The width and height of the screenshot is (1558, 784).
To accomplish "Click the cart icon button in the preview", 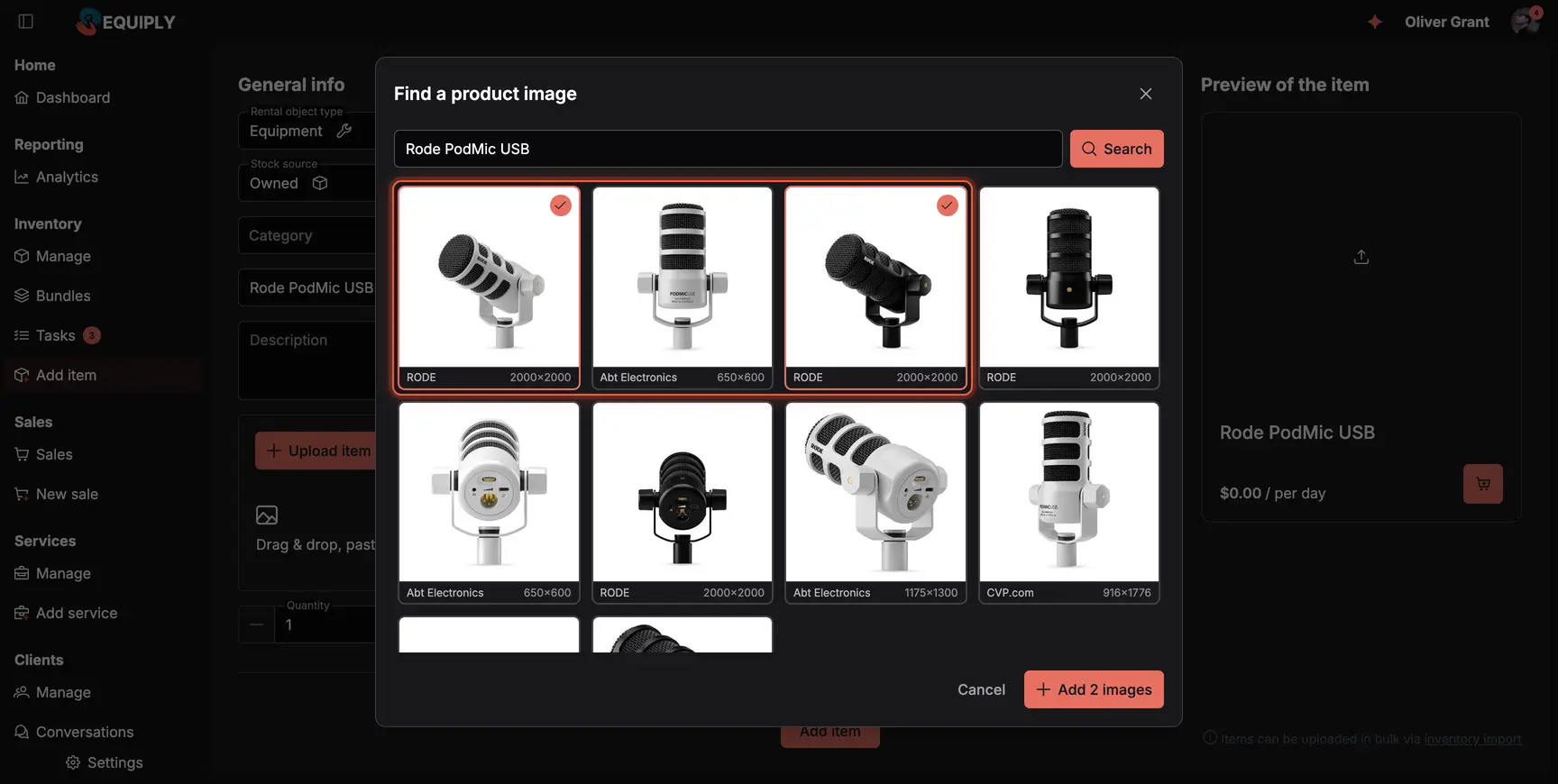I will (1483, 484).
